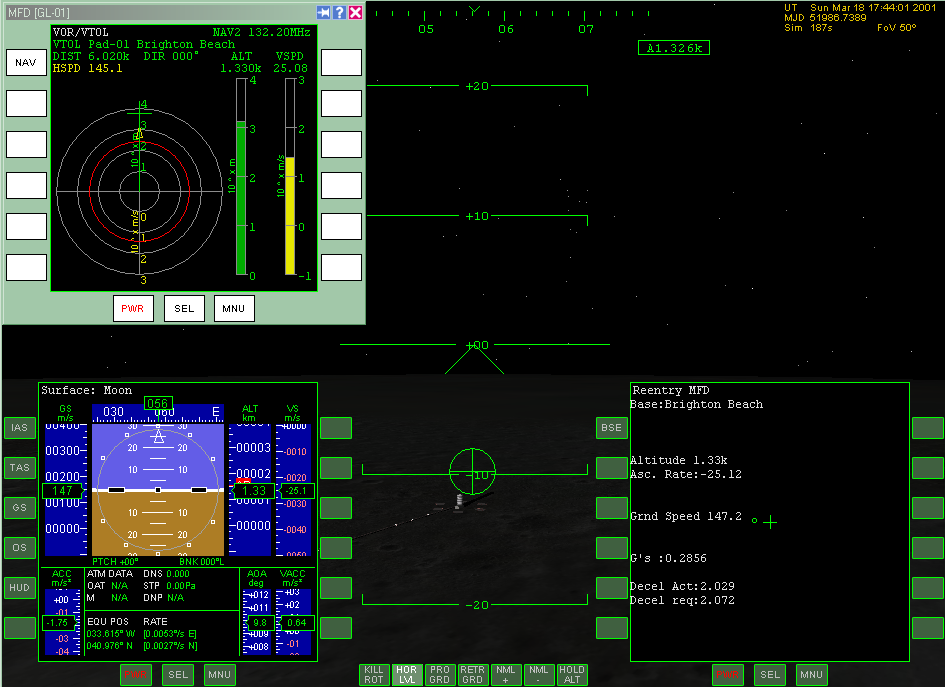This screenshot has height=687, width=945.
Task: Click the HUD button on the Surface MFD
Action: click(19, 588)
